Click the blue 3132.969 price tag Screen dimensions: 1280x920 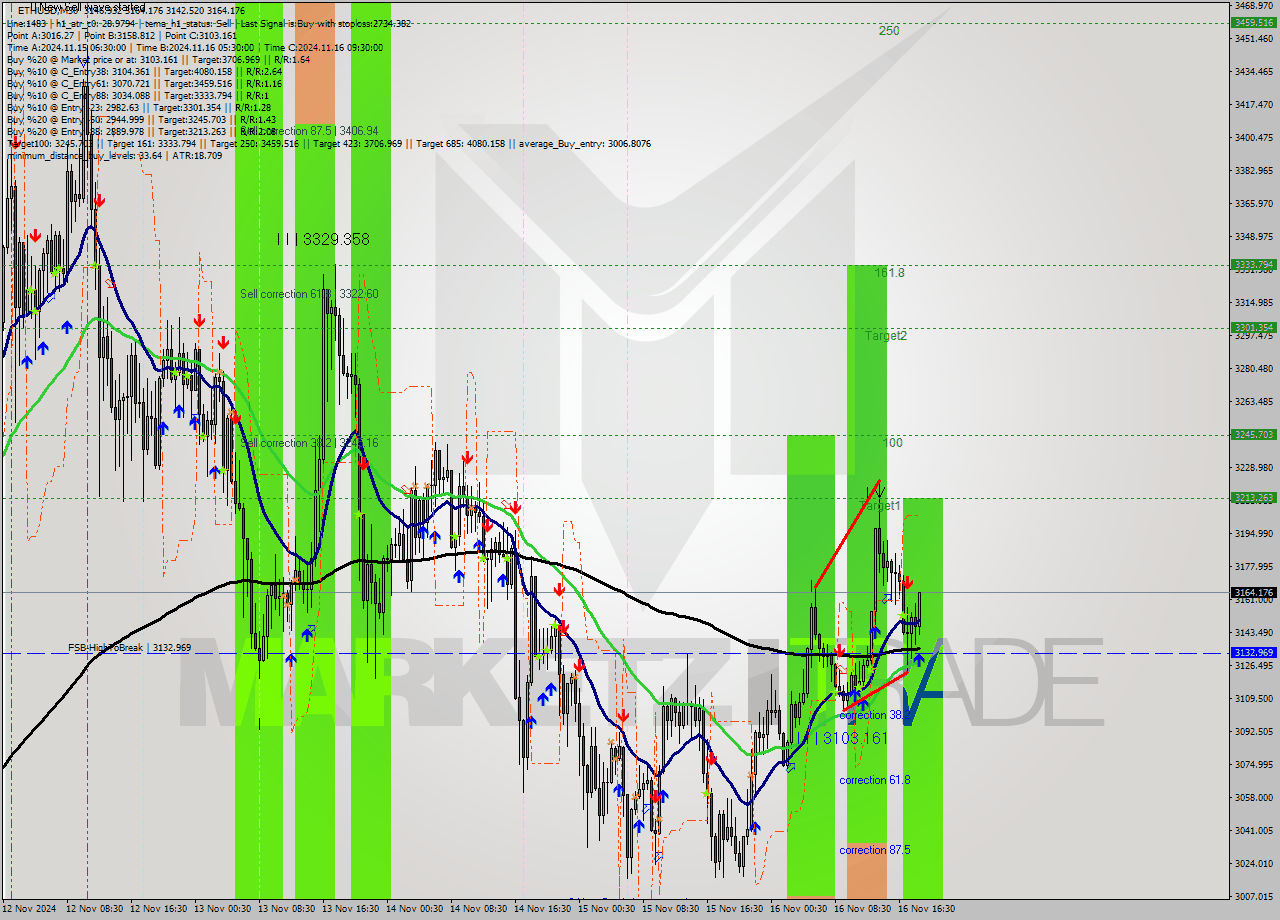click(1253, 652)
